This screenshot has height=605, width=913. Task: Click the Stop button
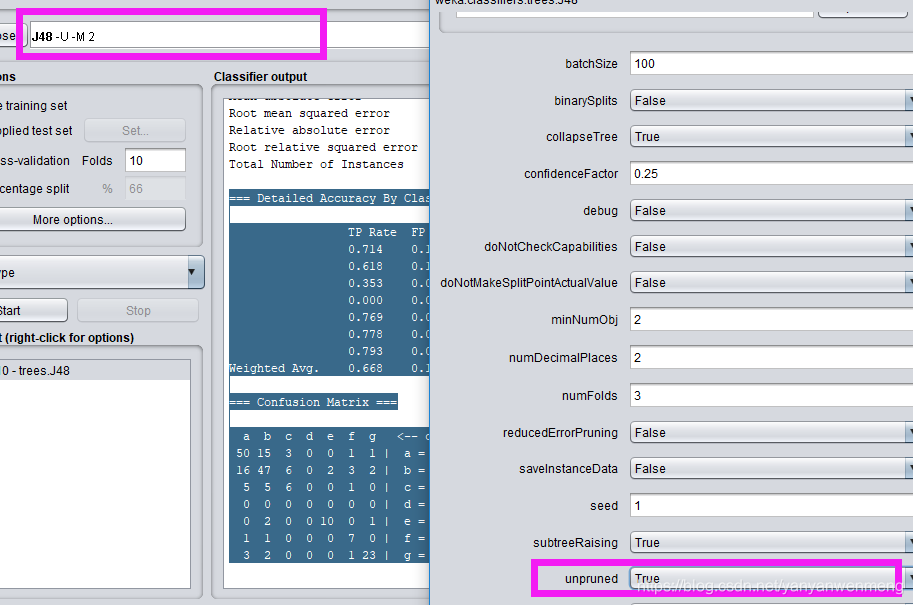click(x=138, y=310)
